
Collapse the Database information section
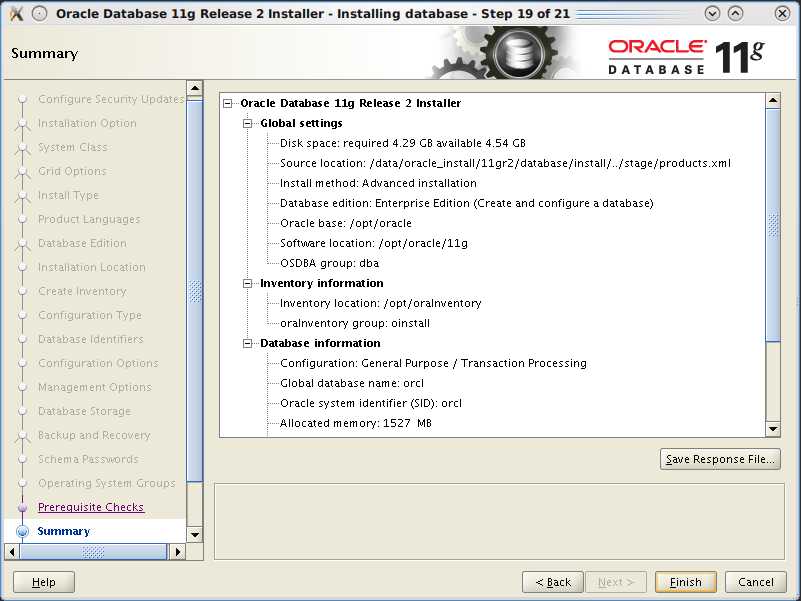coord(248,343)
